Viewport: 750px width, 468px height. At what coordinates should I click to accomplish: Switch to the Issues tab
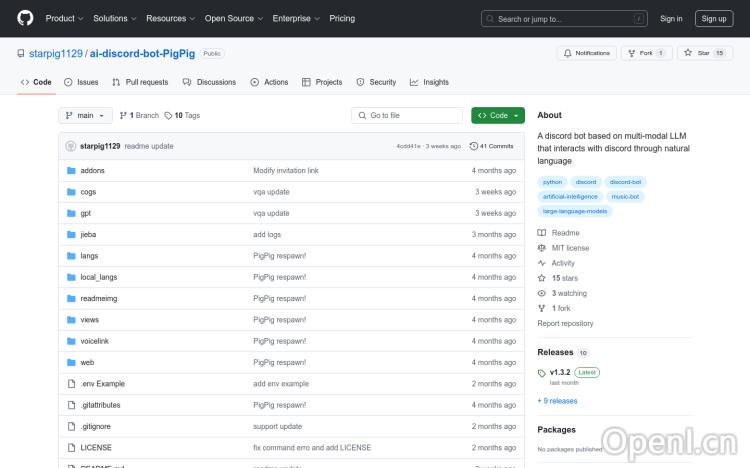(81, 82)
